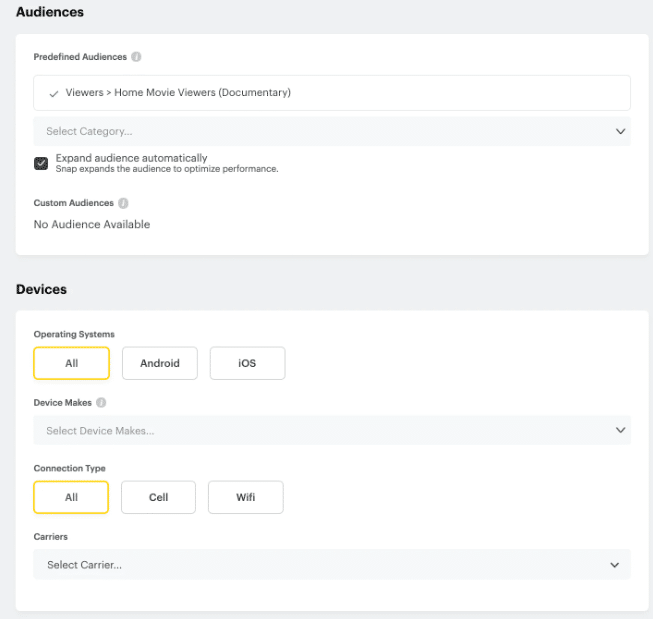
Task: Click the Device Makes chevron arrow
Action: coord(620,430)
